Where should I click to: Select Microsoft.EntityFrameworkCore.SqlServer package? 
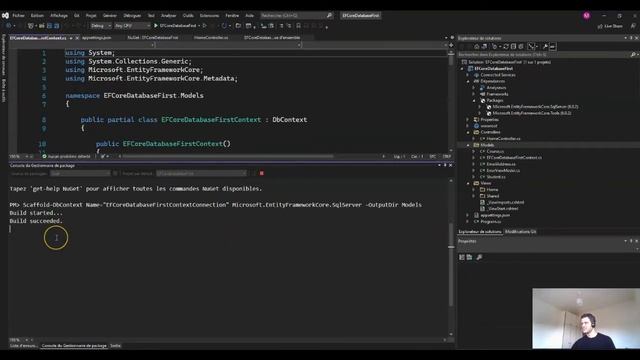click(x=535, y=107)
